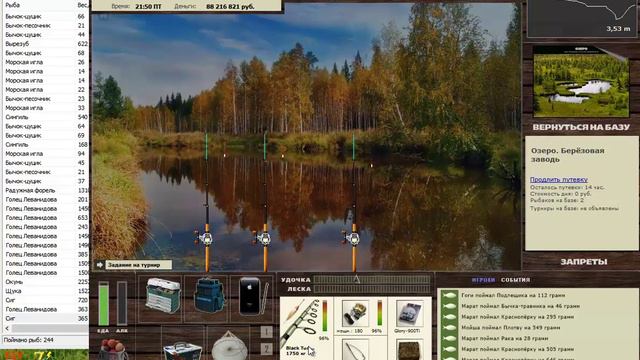
Task: Click the reel durability bar showing 96%
Action: click(380, 313)
